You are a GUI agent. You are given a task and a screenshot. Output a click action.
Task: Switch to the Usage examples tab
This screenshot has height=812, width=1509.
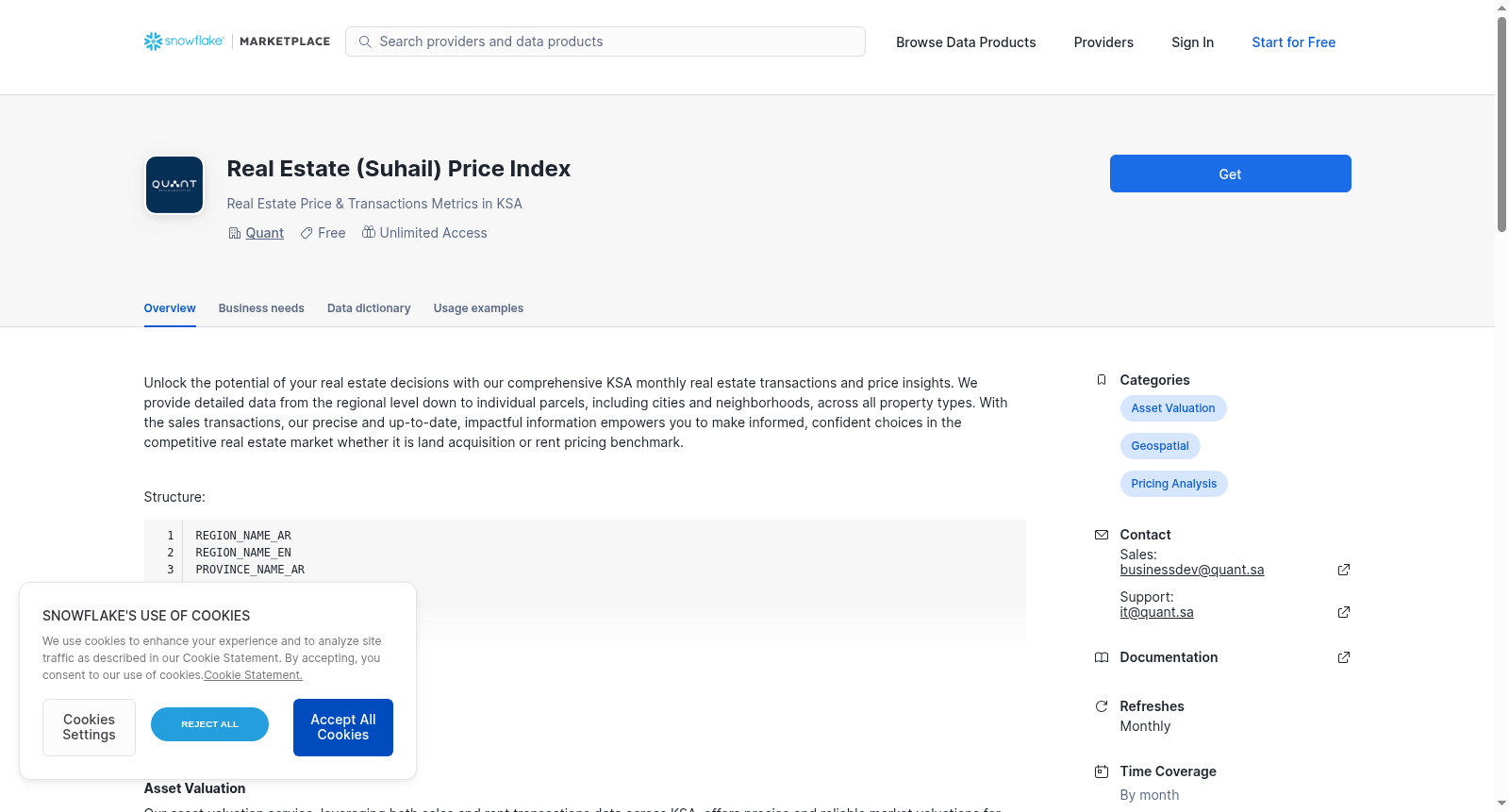[x=478, y=308]
